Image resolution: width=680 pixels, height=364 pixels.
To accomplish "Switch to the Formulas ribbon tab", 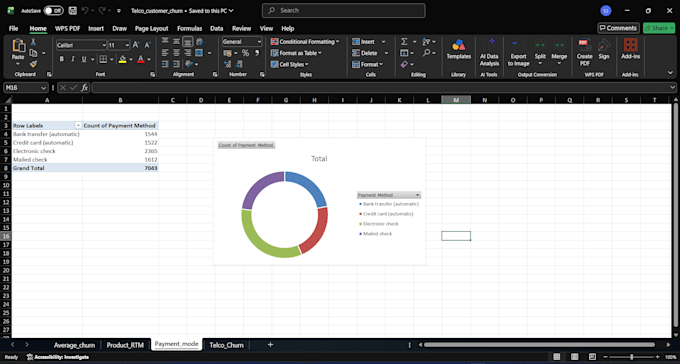I will 190,29.
